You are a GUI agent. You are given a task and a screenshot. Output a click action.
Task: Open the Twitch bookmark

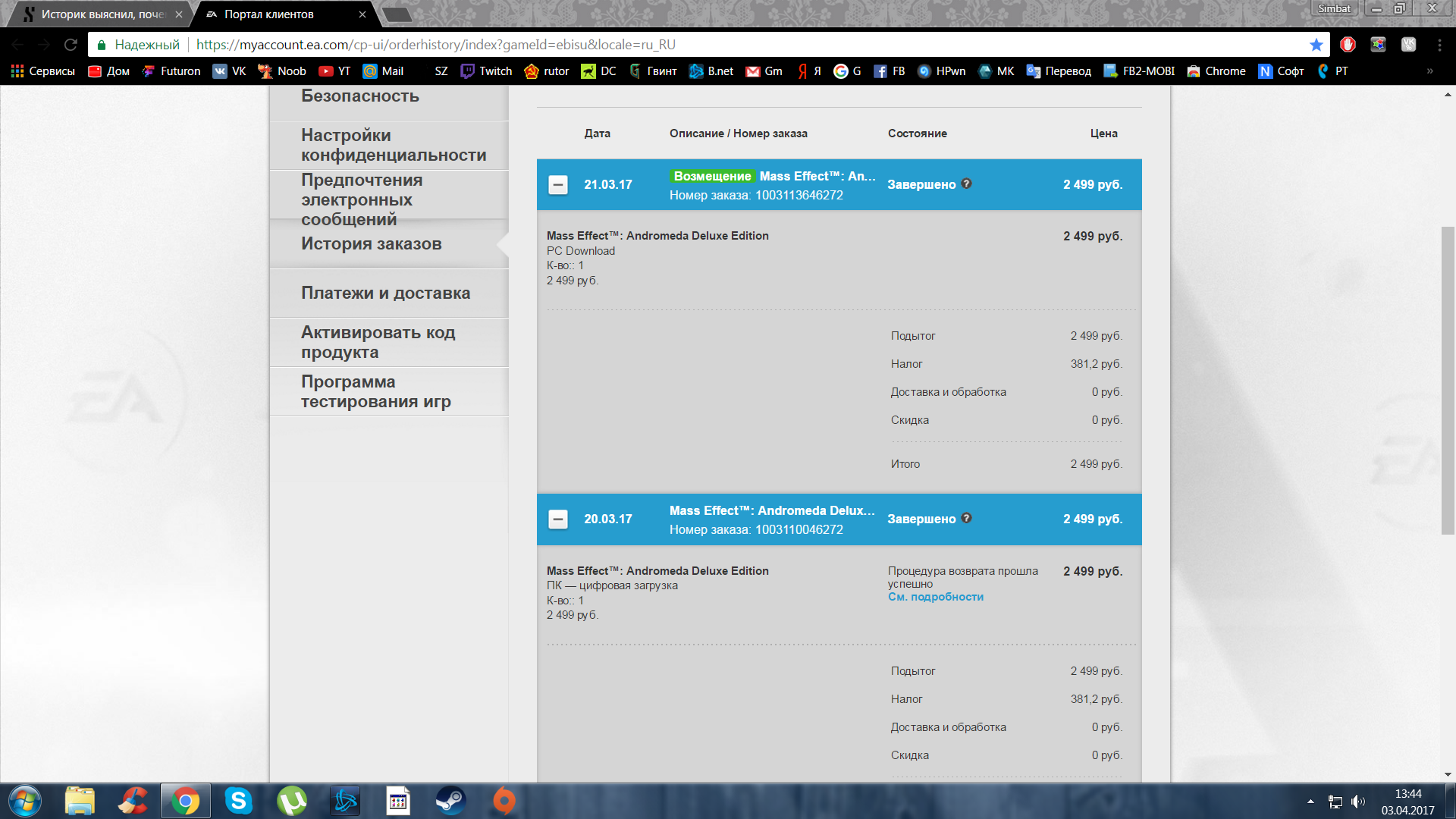[x=486, y=71]
